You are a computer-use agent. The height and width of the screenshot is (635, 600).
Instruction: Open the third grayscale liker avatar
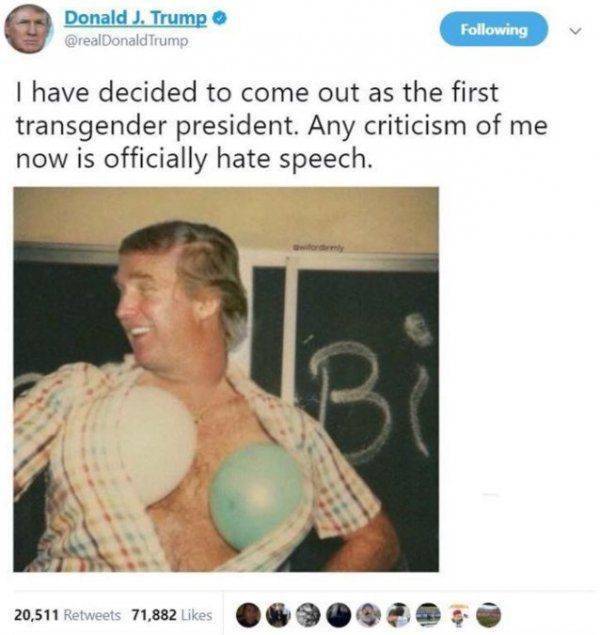[308, 615]
